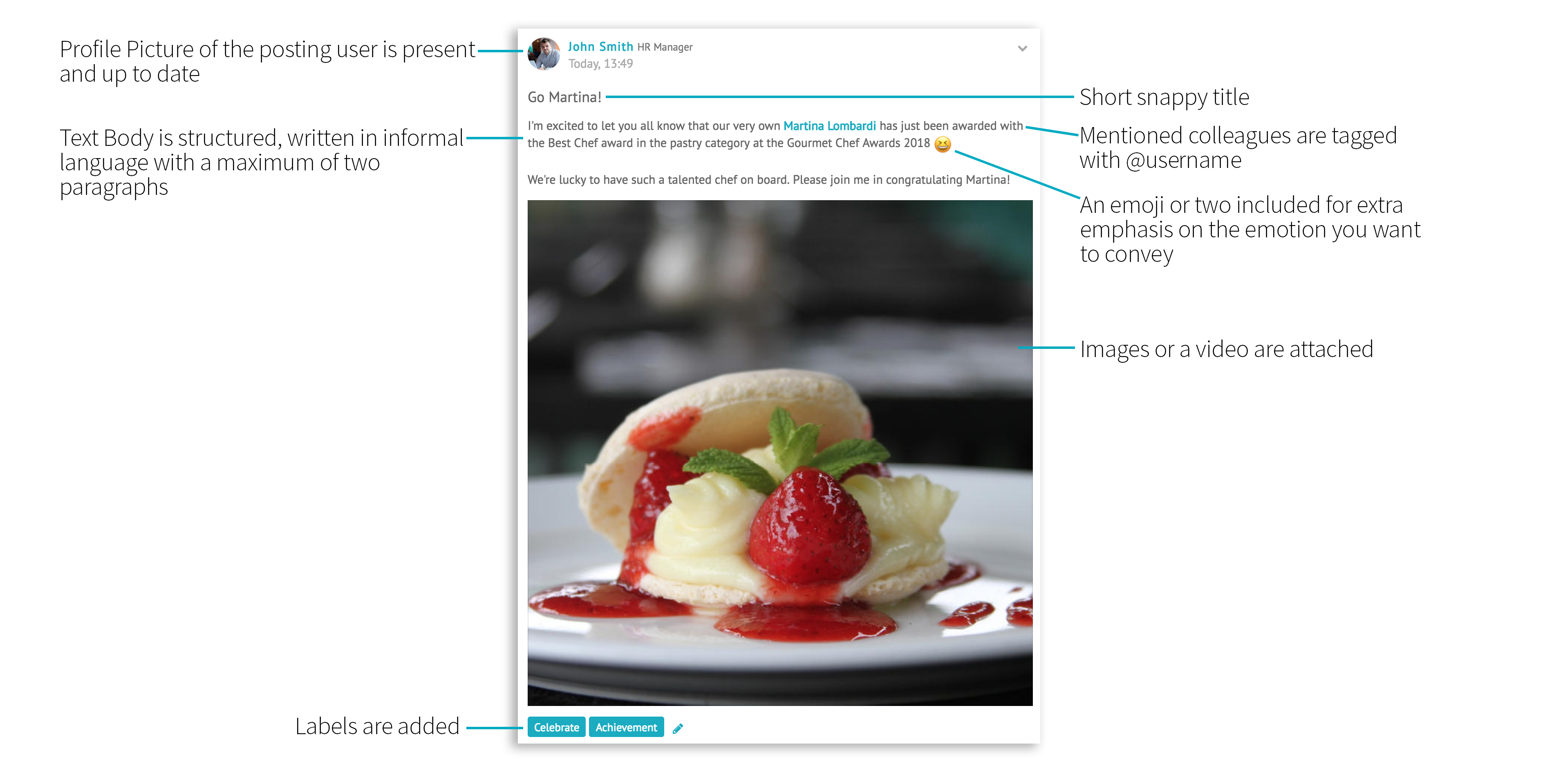Open the John Smith author link
This screenshot has height=784, width=1545.
point(600,47)
